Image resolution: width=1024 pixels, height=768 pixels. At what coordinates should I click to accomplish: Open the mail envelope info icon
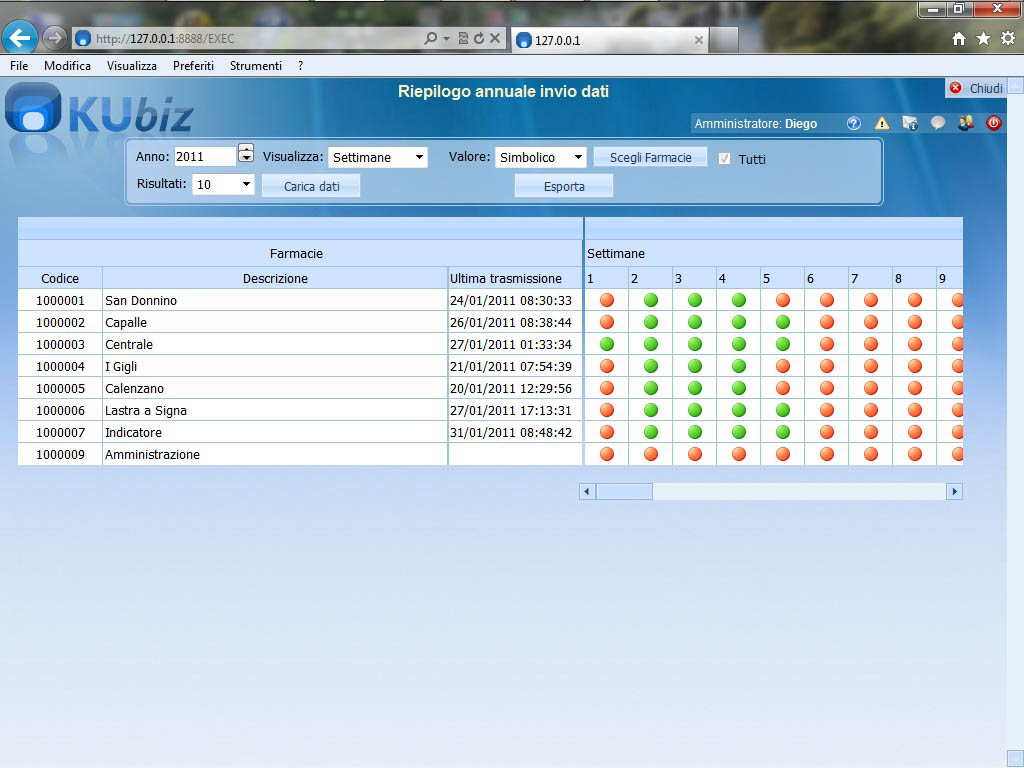click(x=909, y=124)
